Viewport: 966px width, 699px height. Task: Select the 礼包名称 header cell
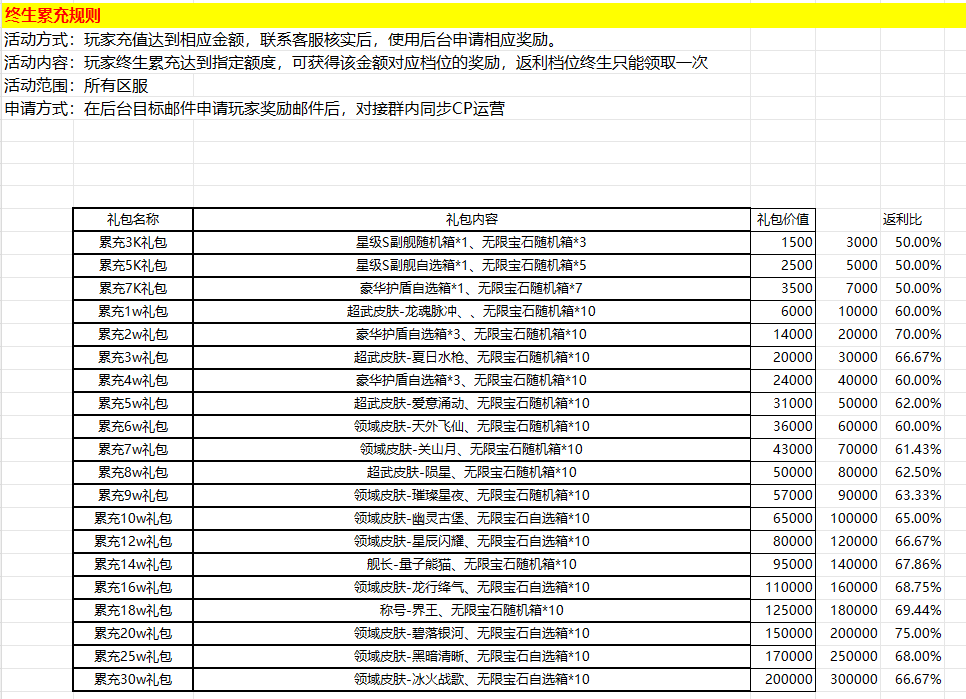click(133, 219)
